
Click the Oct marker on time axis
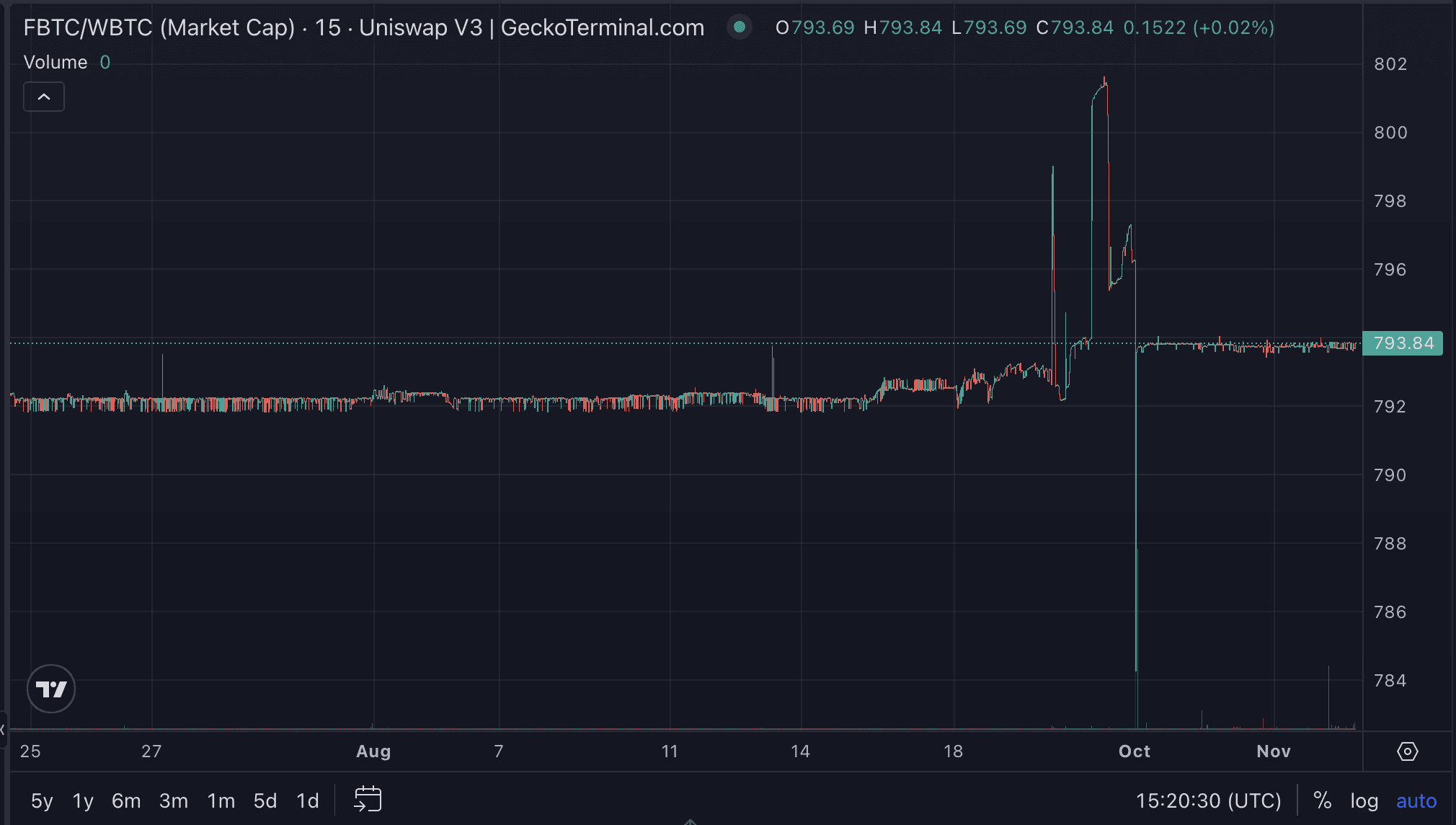pos(1134,751)
